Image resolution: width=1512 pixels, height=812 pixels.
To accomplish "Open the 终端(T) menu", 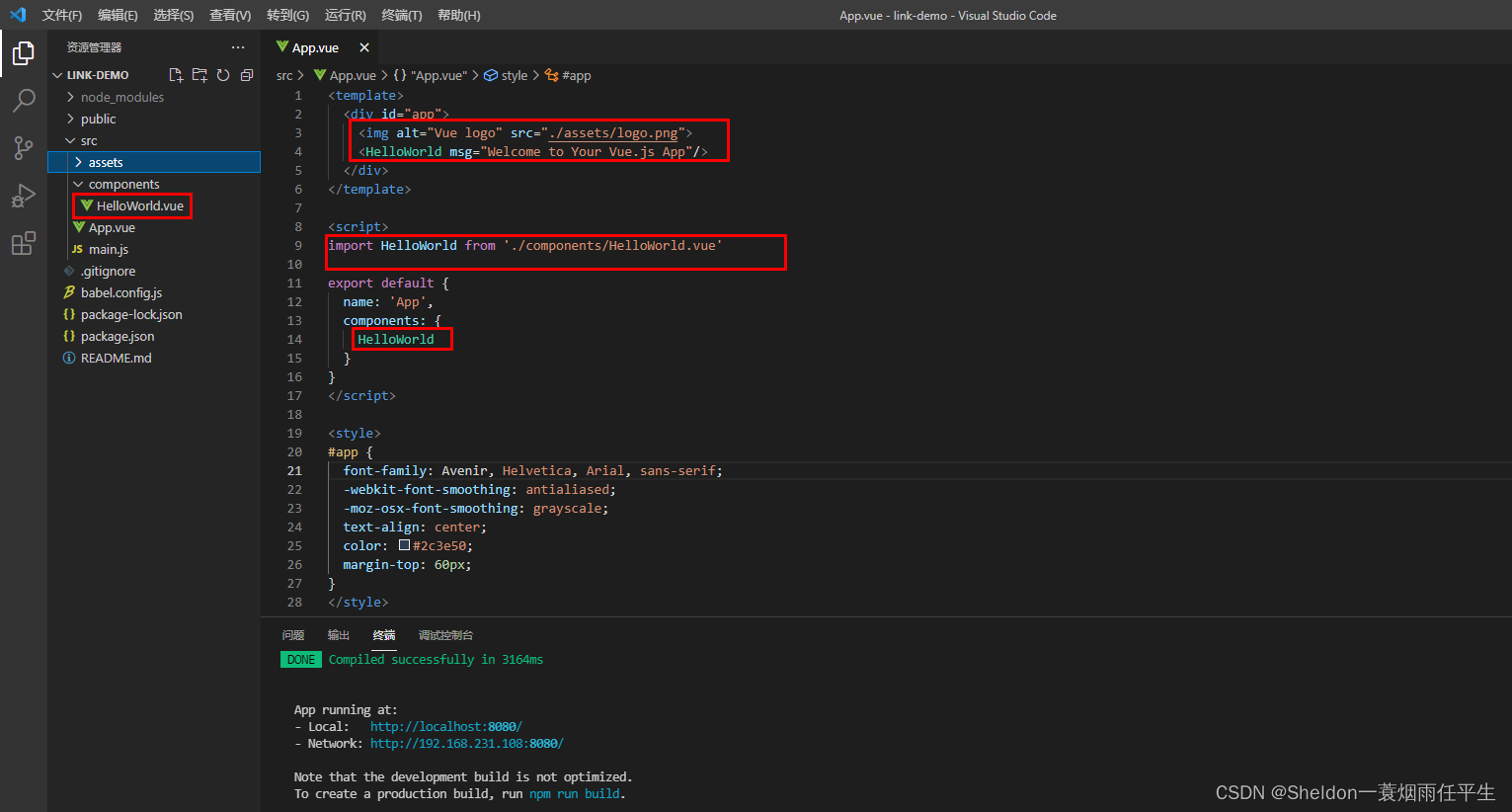I will click(402, 15).
